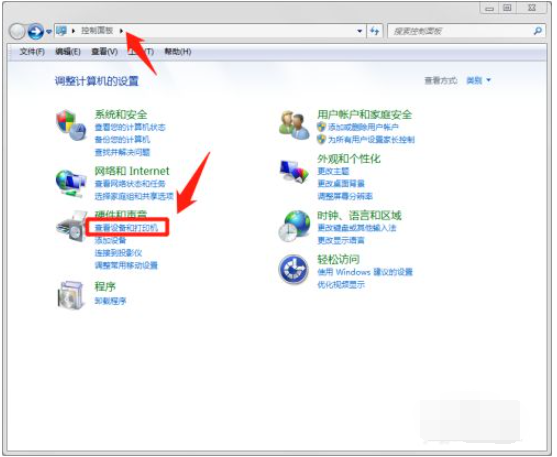Image resolution: width=557 pixels, height=457 pixels.
Task: Open the Clock, Language and Region globe icon
Action: [294, 226]
